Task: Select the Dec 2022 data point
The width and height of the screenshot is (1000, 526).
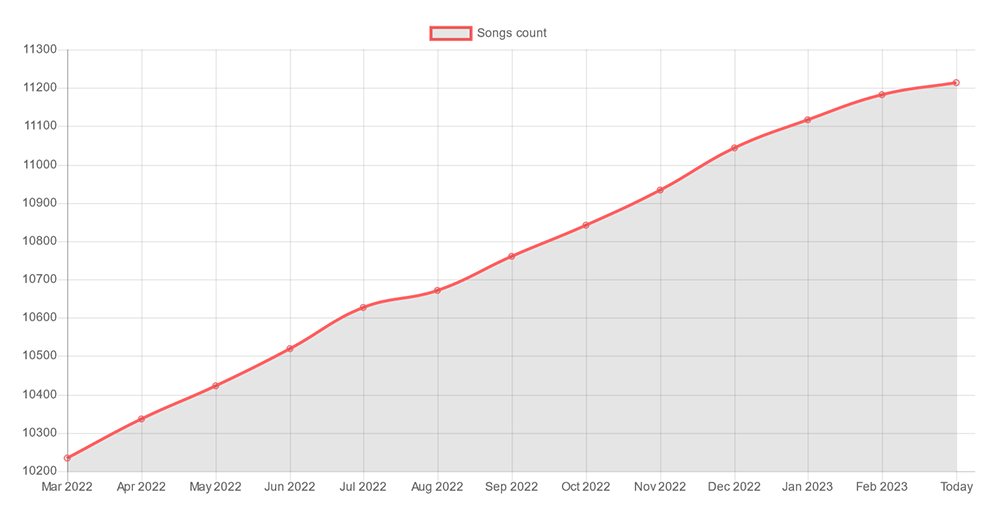Action: click(x=734, y=148)
